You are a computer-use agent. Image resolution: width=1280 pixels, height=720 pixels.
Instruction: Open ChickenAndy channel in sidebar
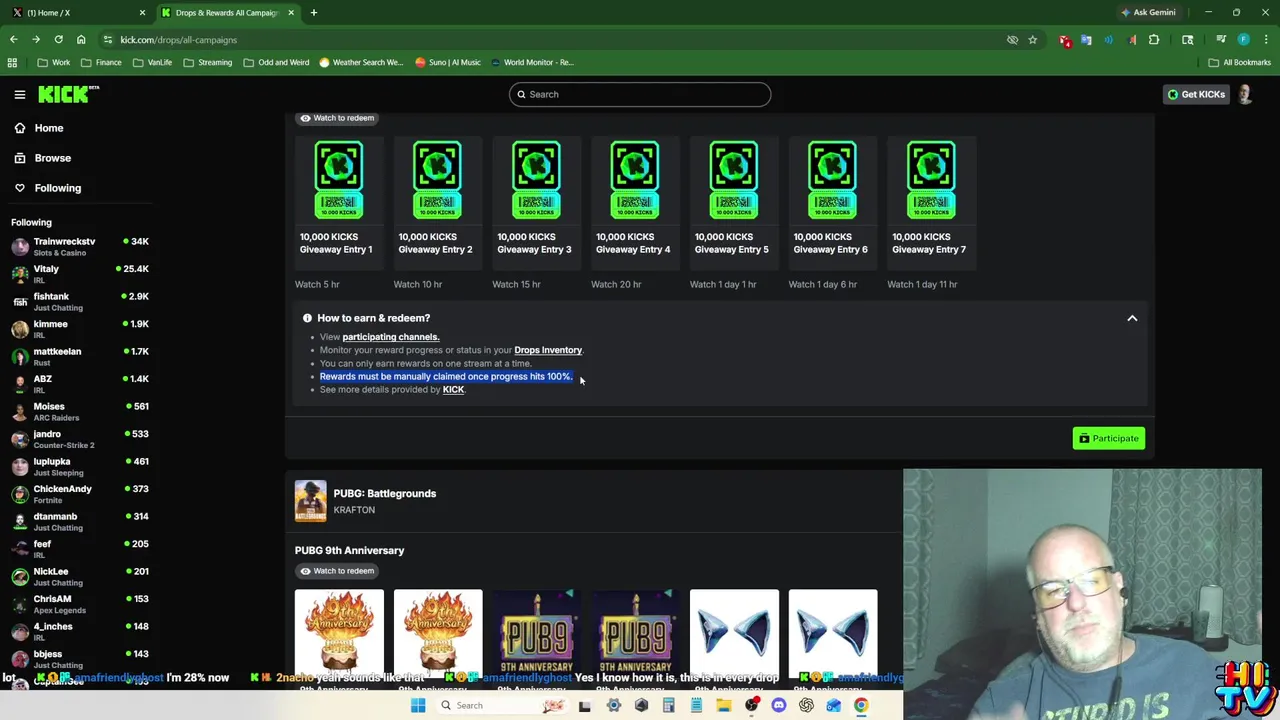tap(80, 494)
